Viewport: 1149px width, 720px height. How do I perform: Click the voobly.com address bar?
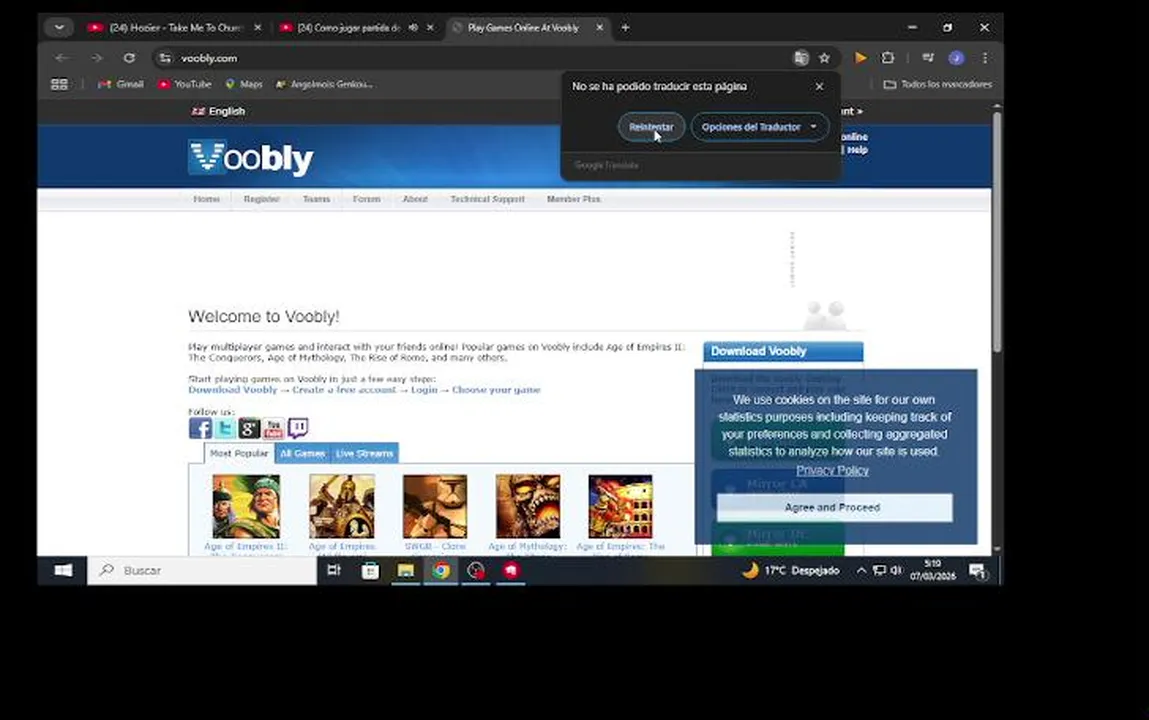click(484, 58)
